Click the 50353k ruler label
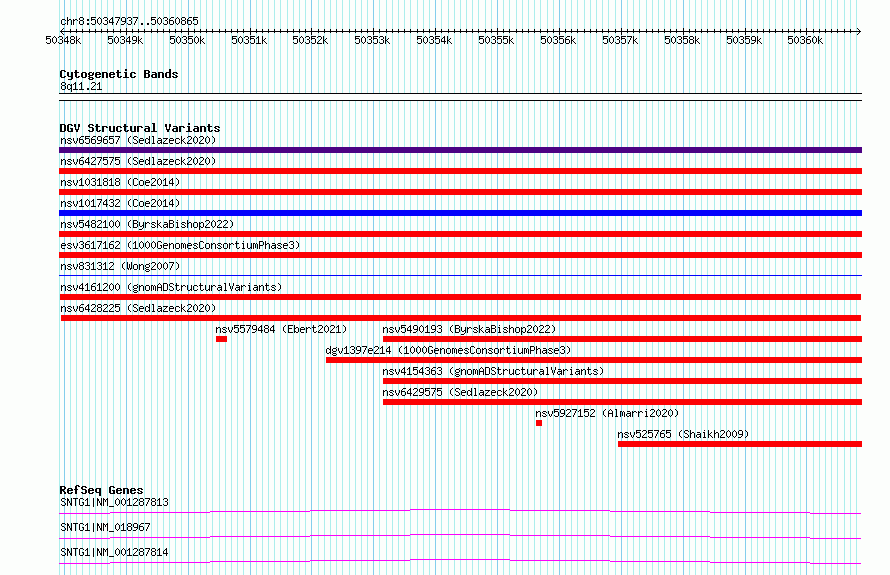 pyautogui.click(x=372, y=40)
